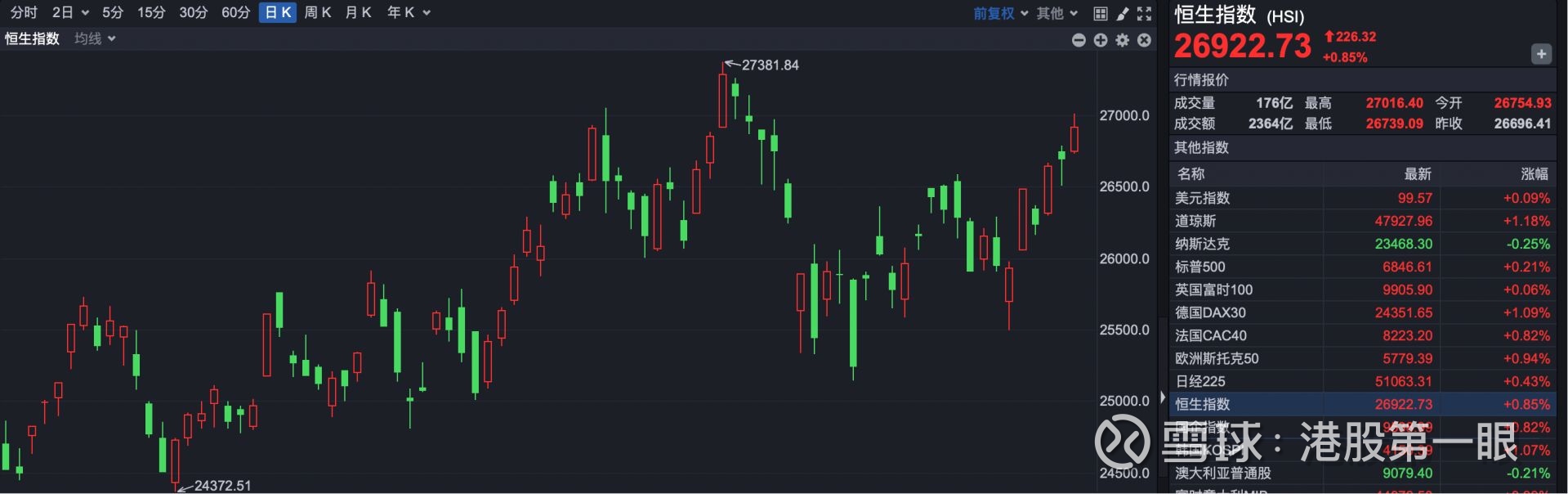The width and height of the screenshot is (1568, 494).
Task: Zoom in the chart with plus icon
Action: click(1101, 40)
